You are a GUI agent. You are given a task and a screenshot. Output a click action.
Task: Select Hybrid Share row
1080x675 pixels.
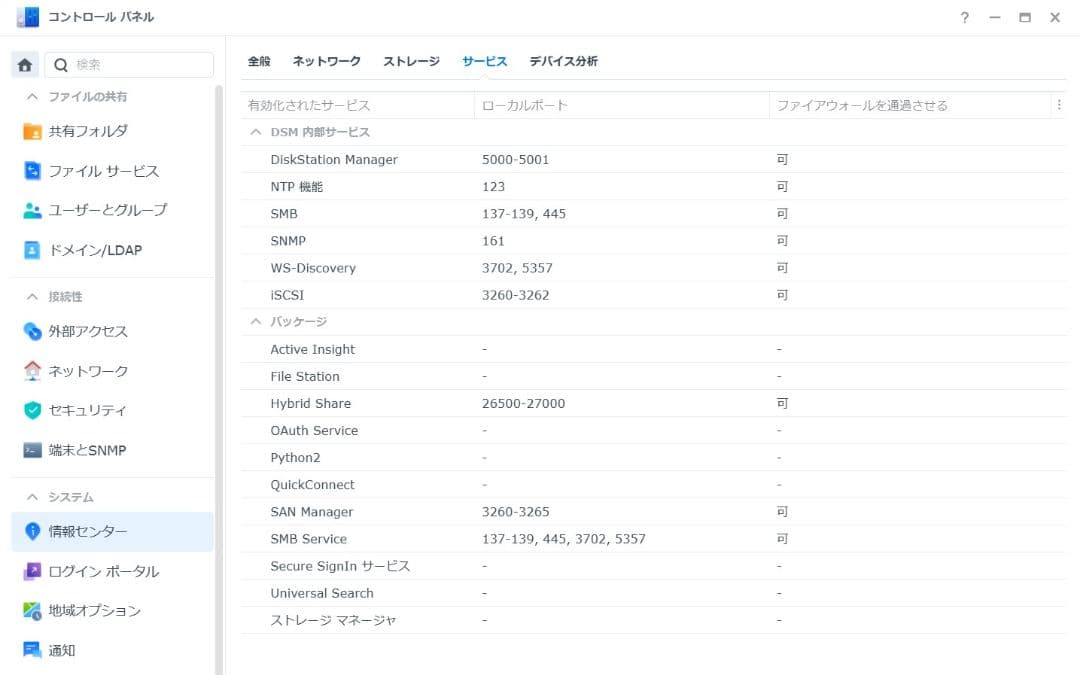(x=653, y=403)
